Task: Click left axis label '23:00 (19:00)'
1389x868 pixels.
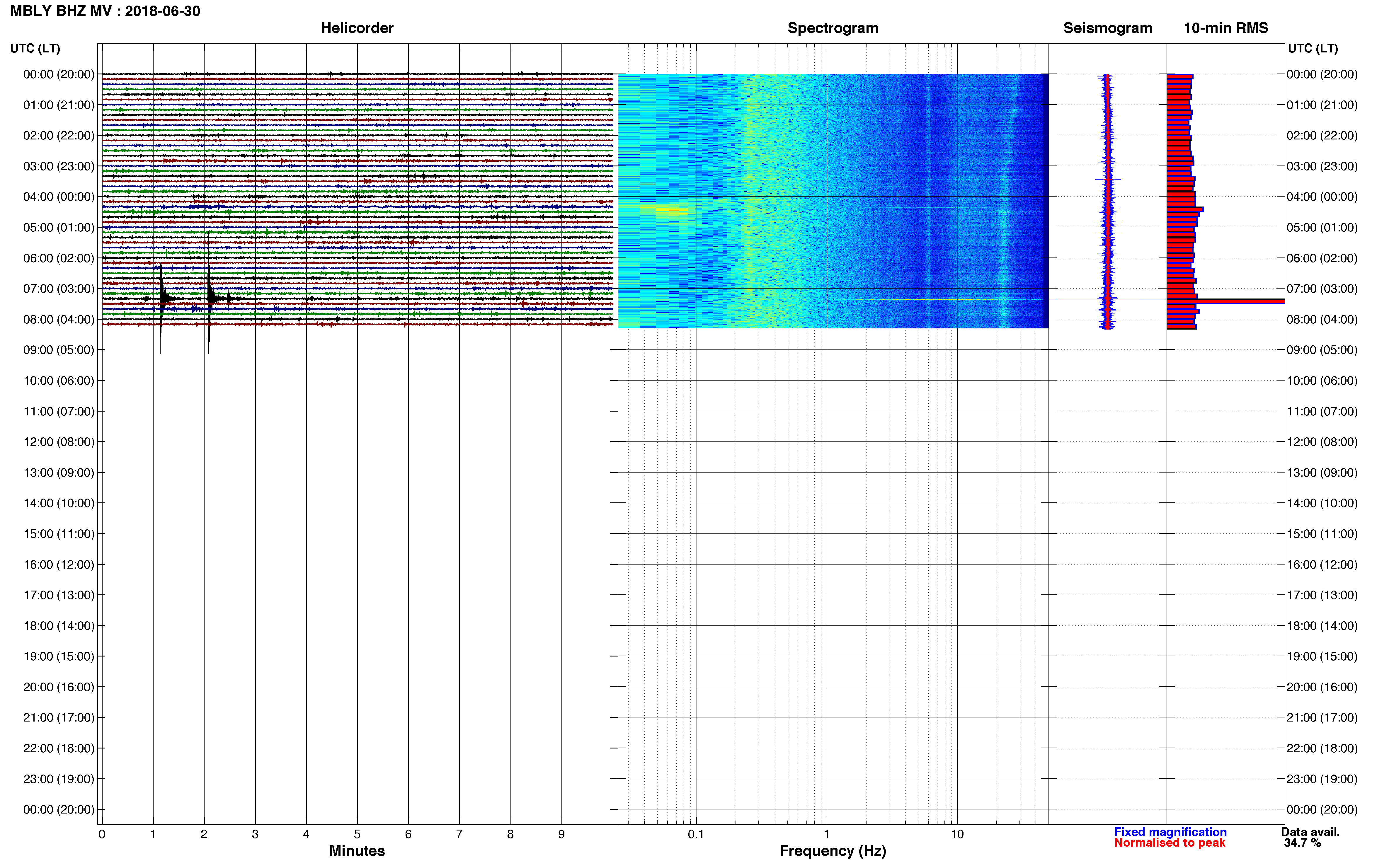Action: coord(59,779)
